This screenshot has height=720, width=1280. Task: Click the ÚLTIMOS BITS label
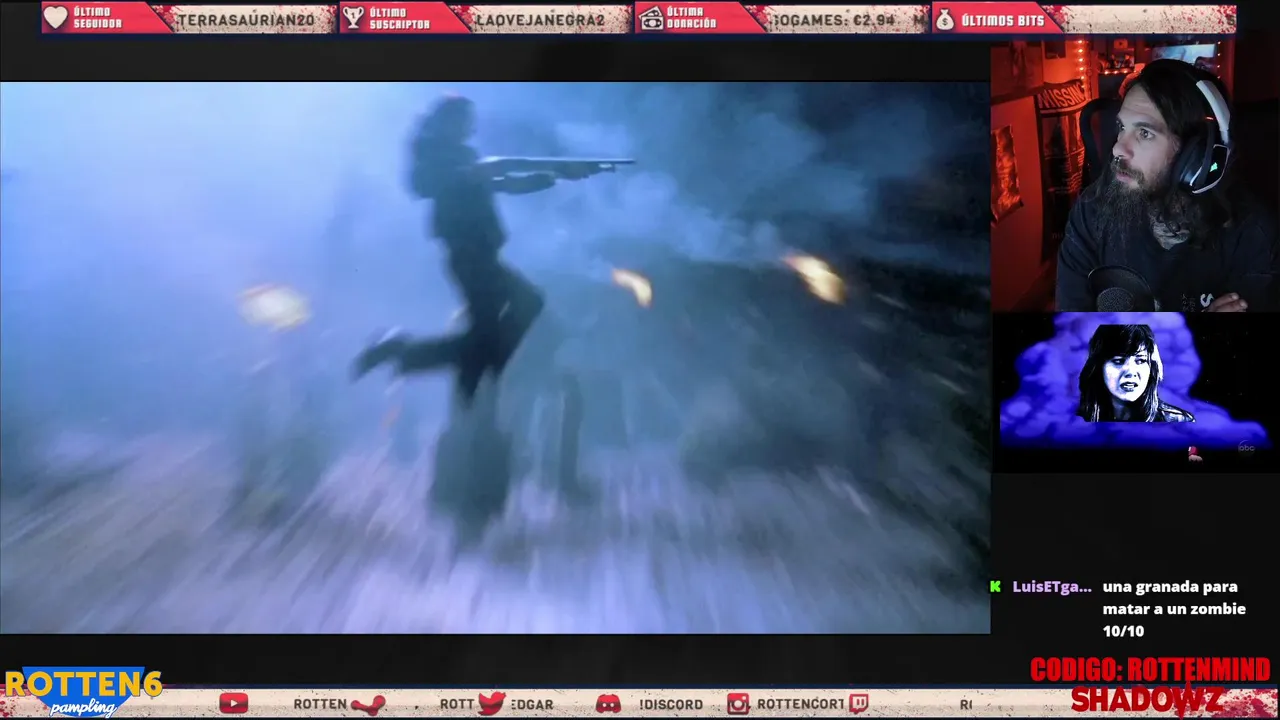tap(1003, 19)
